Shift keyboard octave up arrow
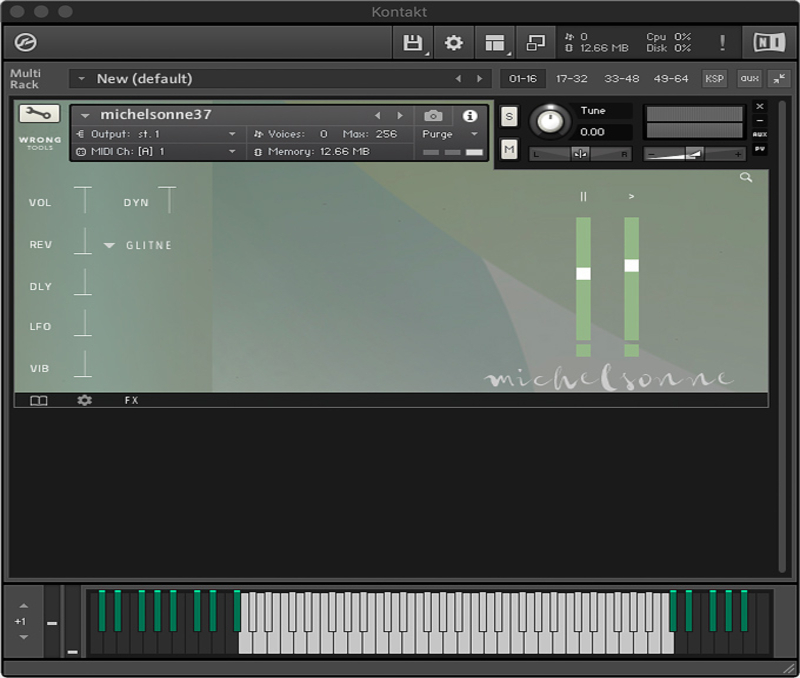The width and height of the screenshot is (800, 678). point(23,606)
